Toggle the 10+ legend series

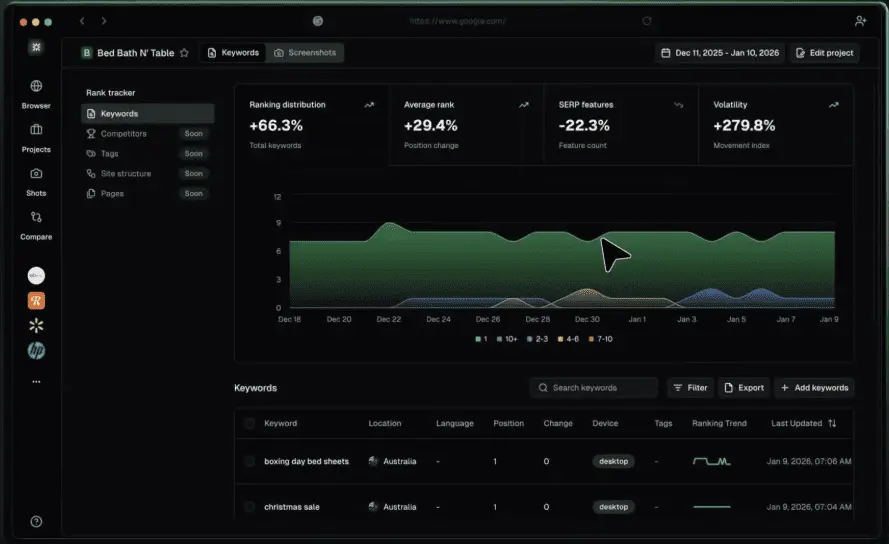(507, 339)
